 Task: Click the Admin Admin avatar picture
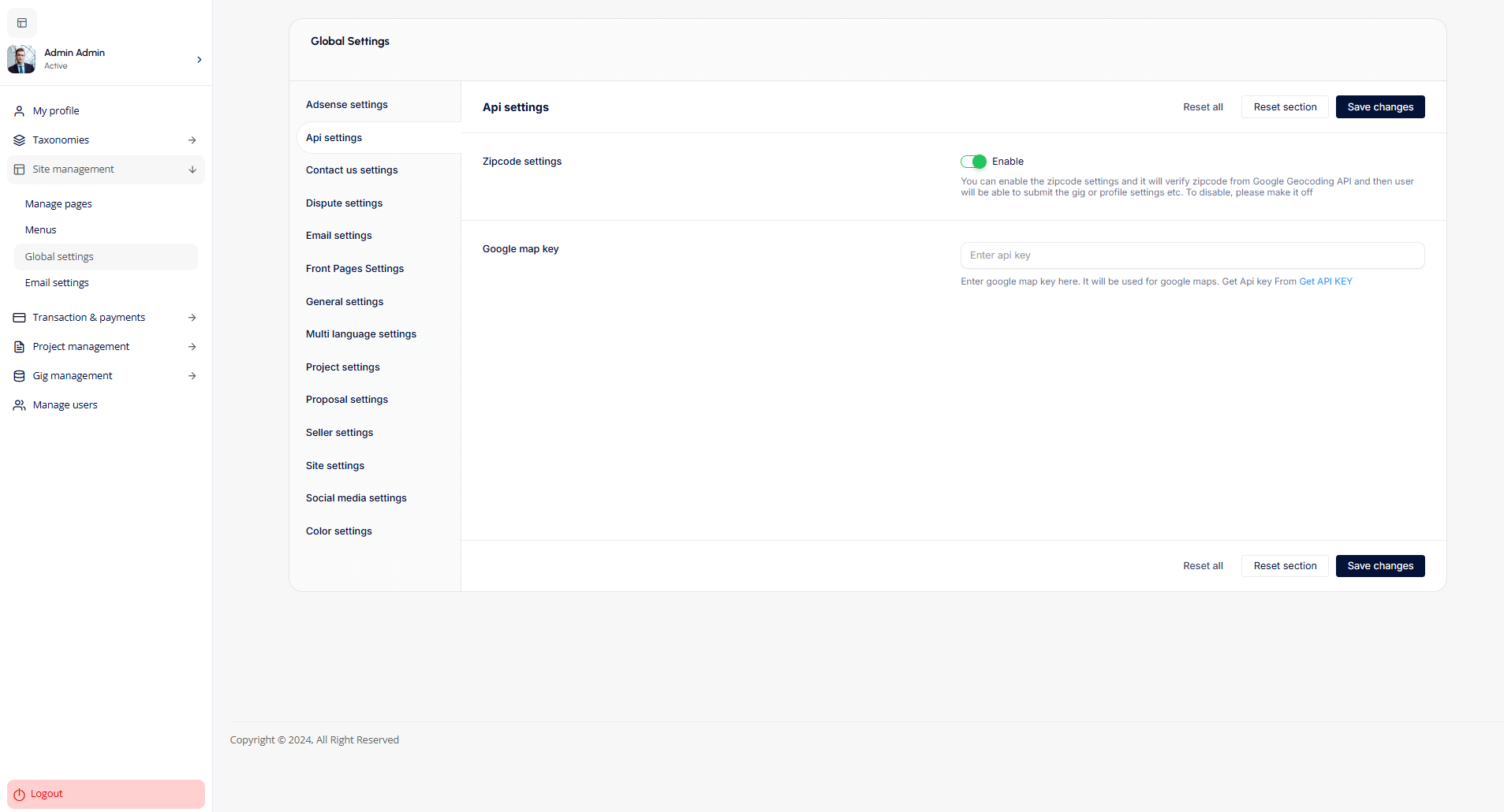pos(21,59)
